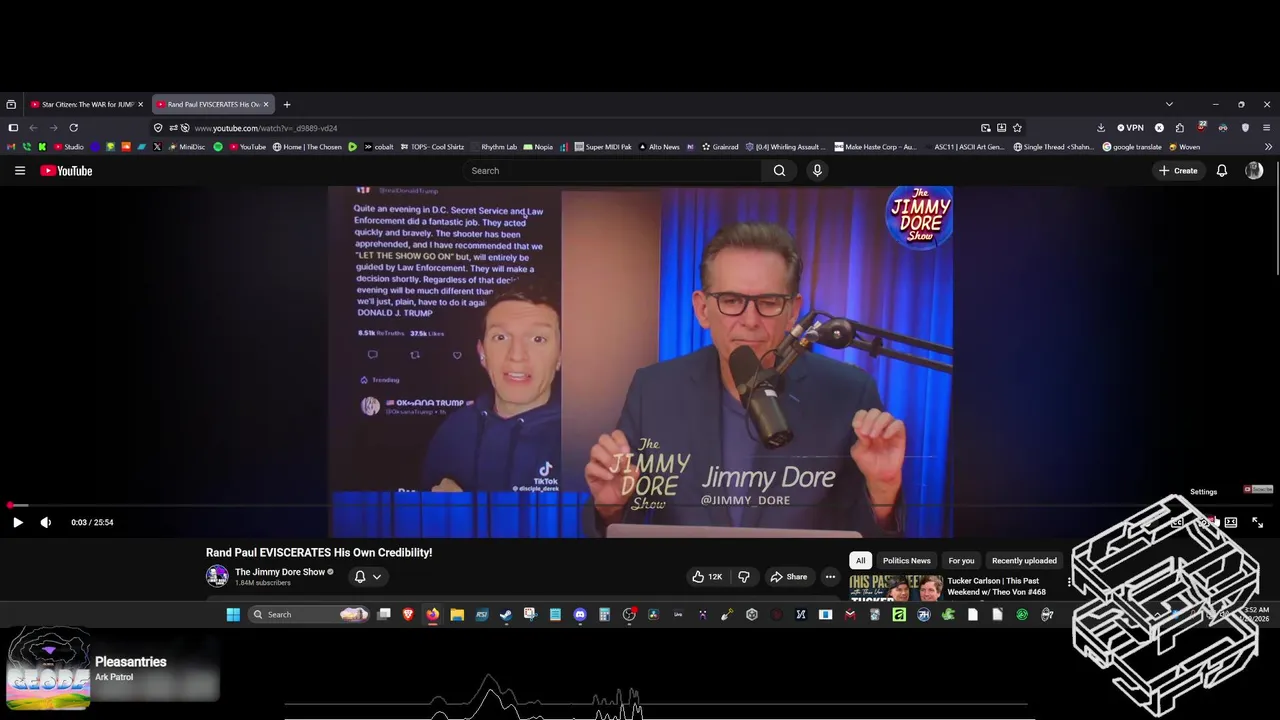Image resolution: width=1280 pixels, height=720 pixels.
Task: Switch the player to theater mode
Action: pyautogui.click(x=1231, y=522)
